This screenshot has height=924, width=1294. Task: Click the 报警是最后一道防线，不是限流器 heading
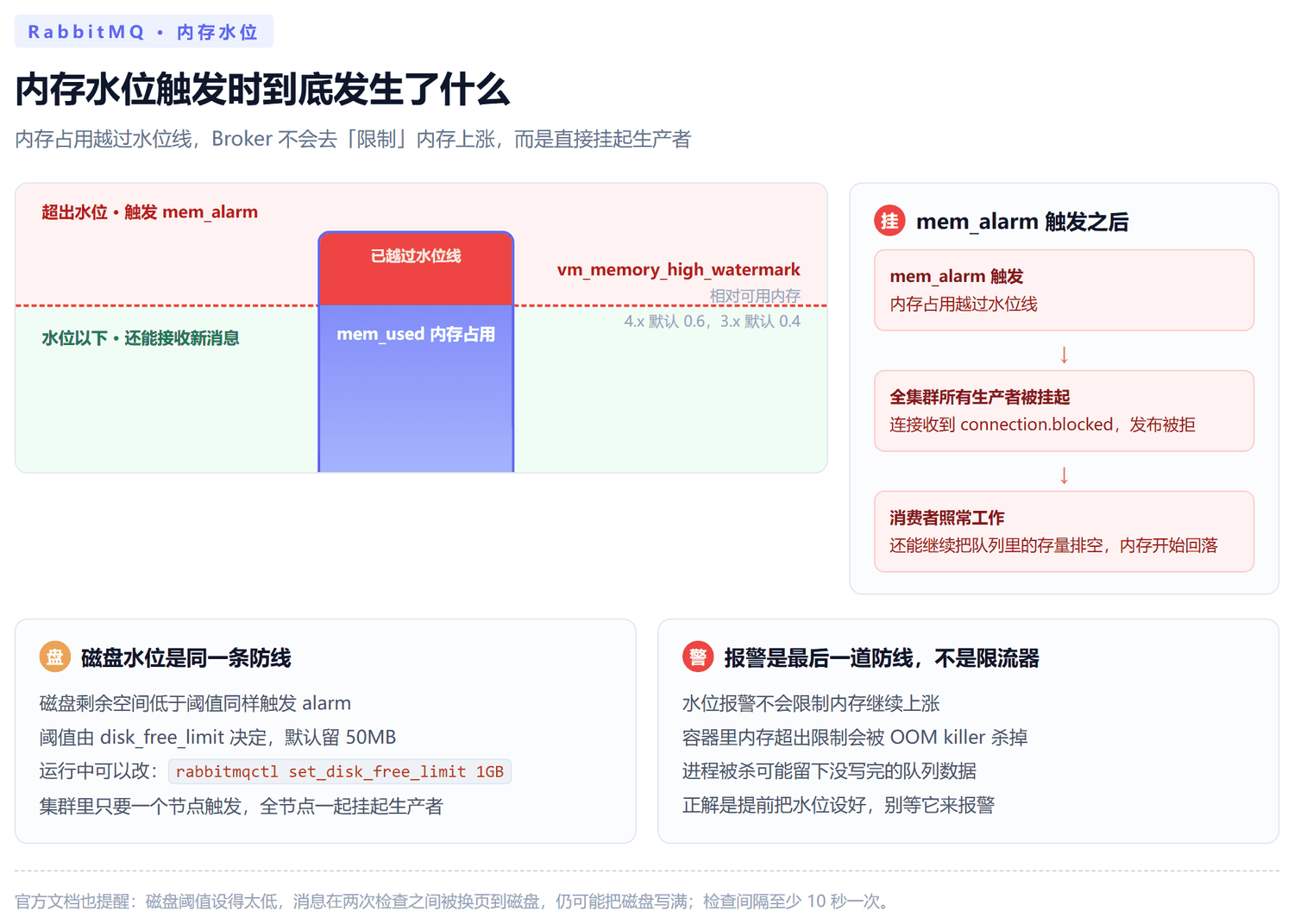(882, 658)
